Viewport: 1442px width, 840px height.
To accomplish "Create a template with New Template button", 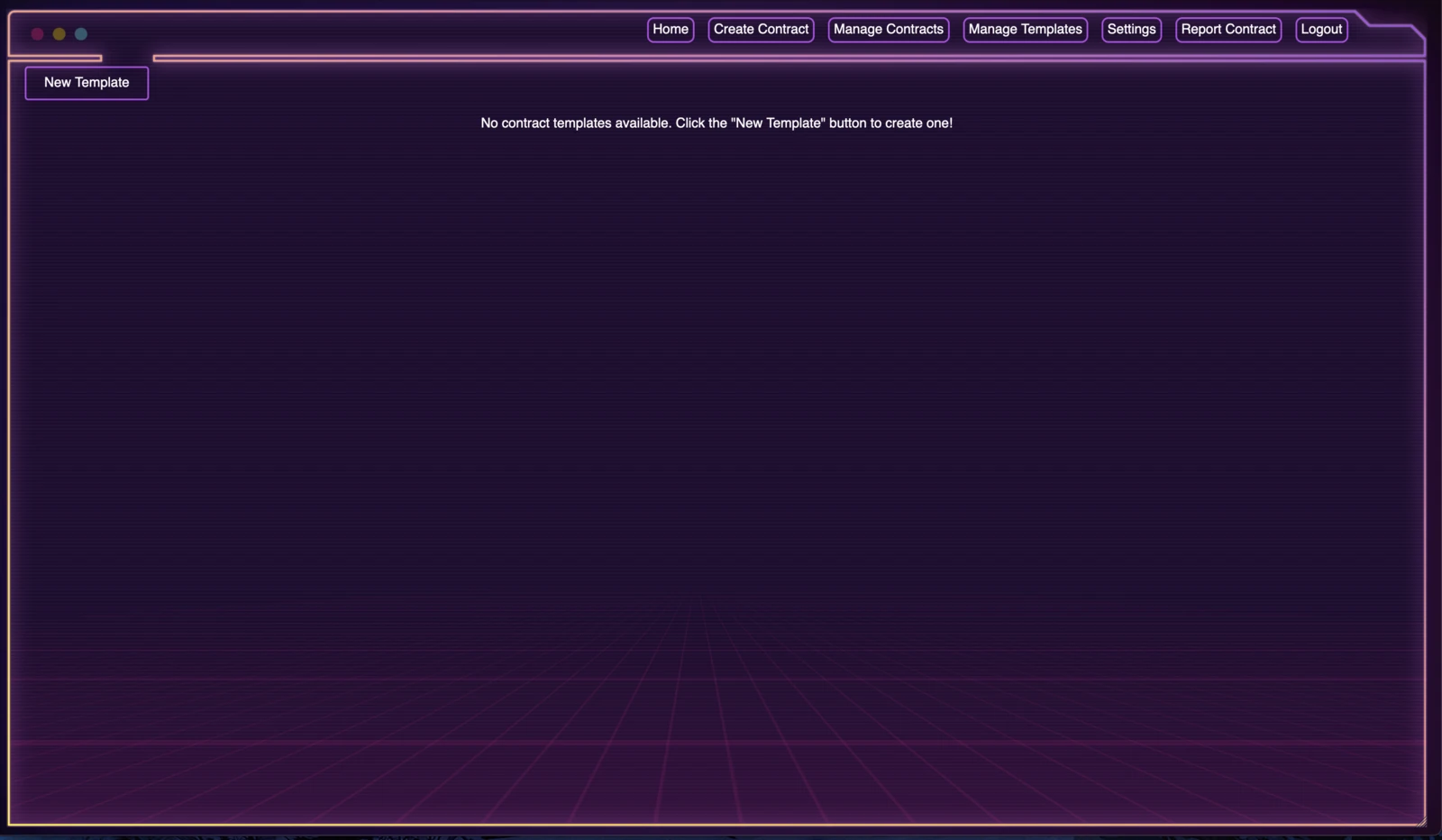I will point(87,83).
